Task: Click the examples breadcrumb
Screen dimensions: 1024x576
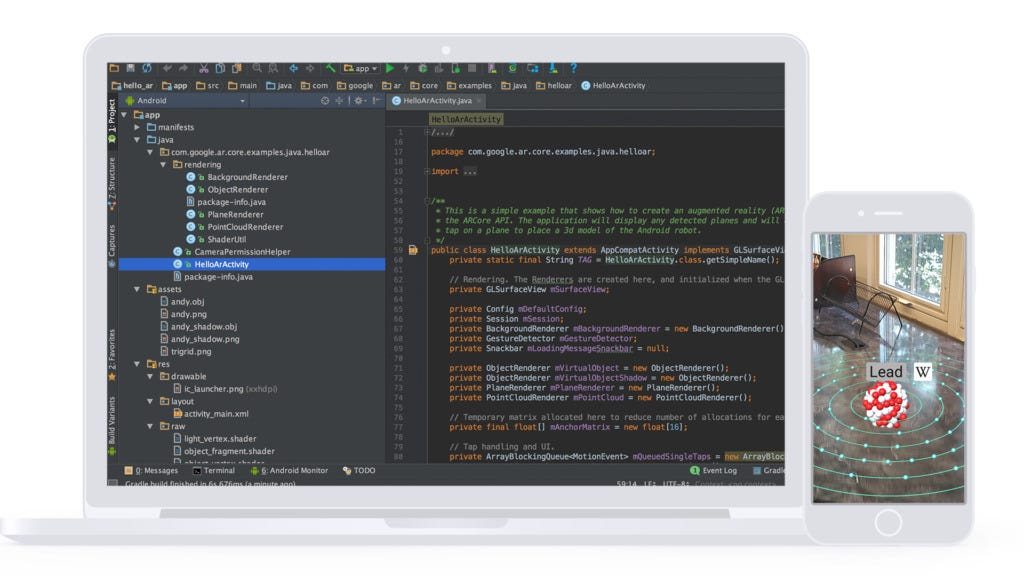Action: coord(470,86)
